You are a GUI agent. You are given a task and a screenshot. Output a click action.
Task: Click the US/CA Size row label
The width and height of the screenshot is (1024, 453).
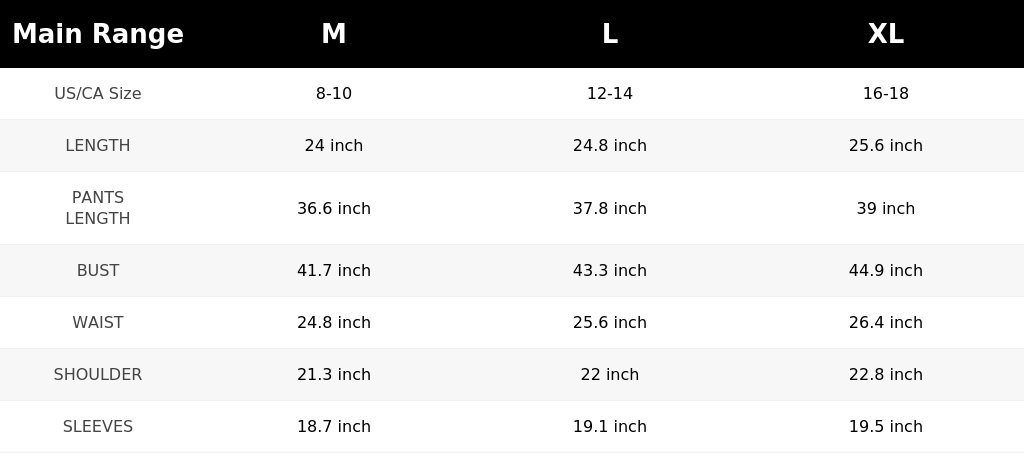click(98, 93)
